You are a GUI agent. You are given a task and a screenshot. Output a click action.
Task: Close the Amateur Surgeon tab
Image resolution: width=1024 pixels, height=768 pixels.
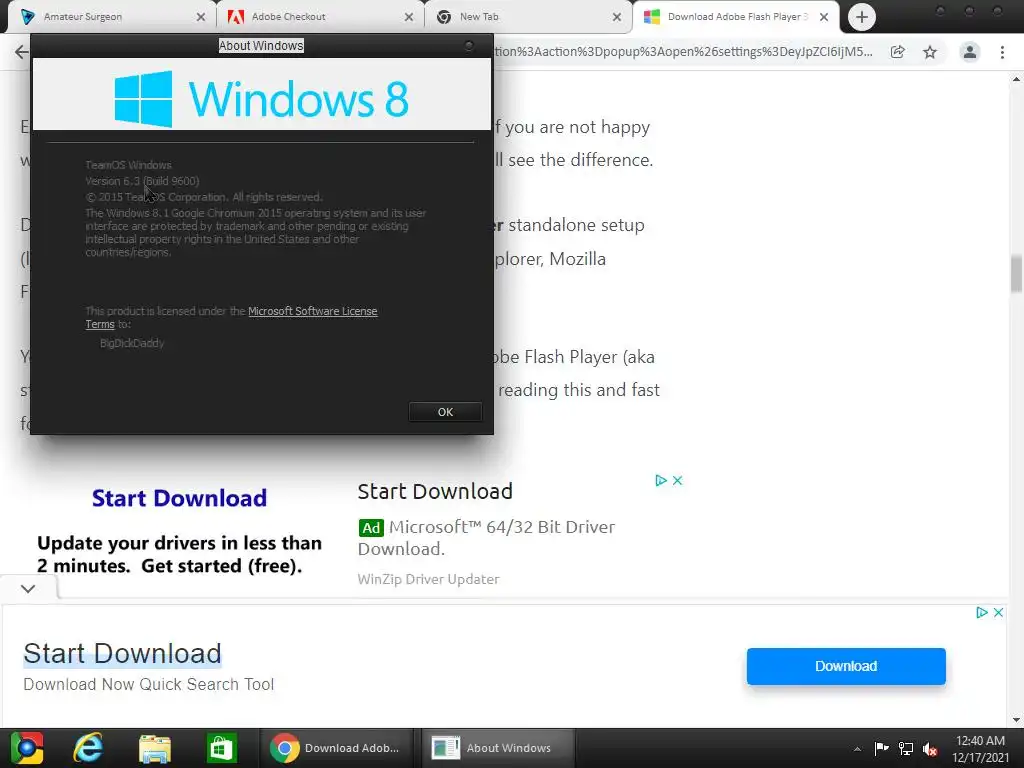[x=200, y=18]
